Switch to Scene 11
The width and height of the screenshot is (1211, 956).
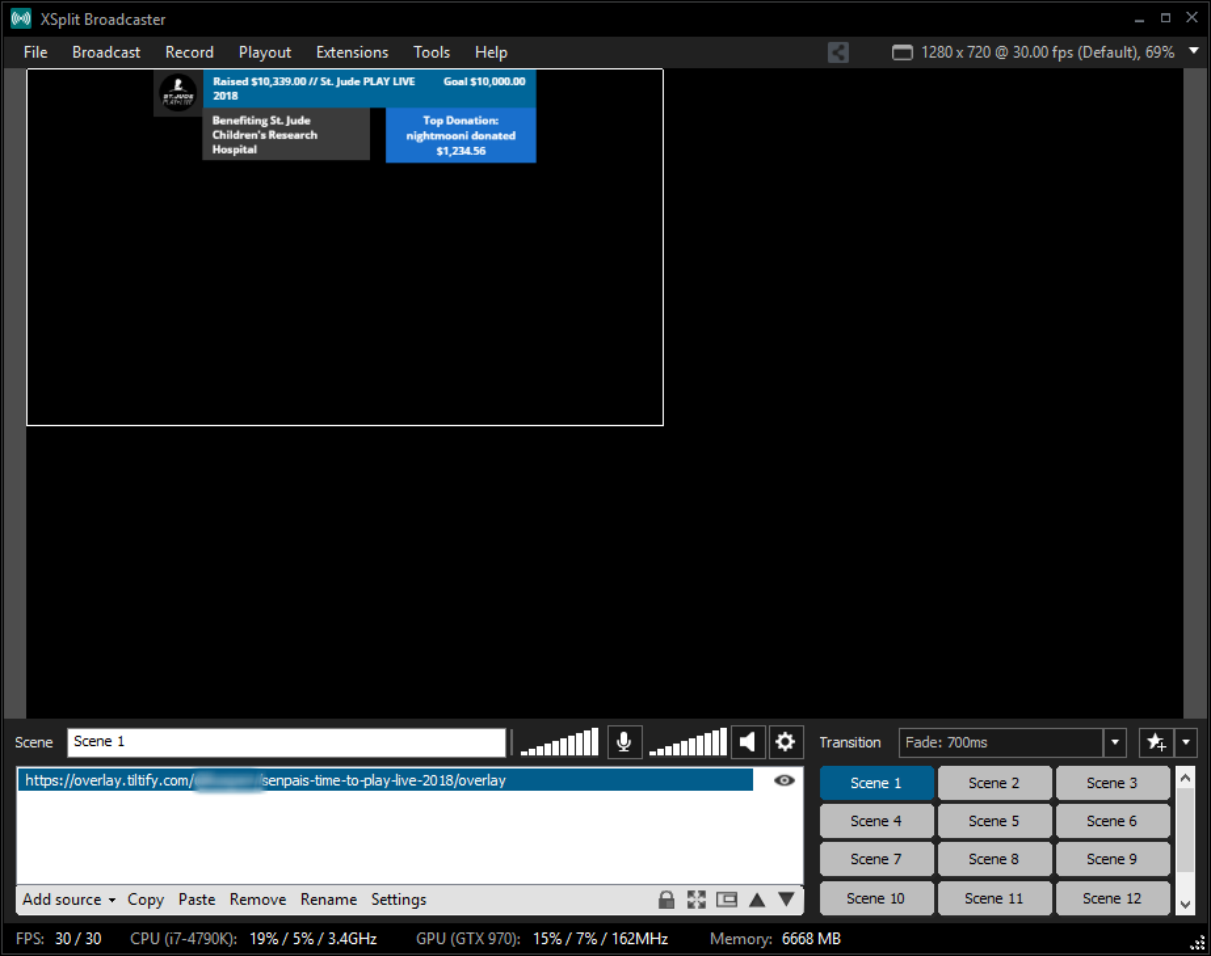coord(994,898)
